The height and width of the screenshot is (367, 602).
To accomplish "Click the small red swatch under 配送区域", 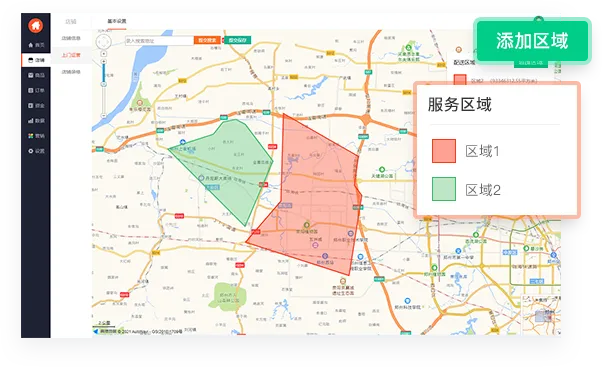I will [x=460, y=79].
